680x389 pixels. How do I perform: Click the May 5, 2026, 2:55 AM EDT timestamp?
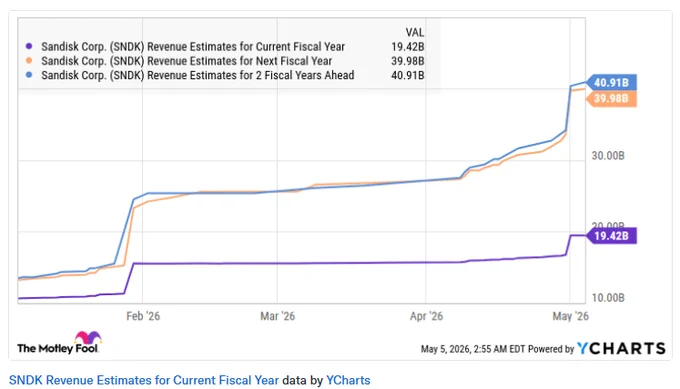point(473,349)
